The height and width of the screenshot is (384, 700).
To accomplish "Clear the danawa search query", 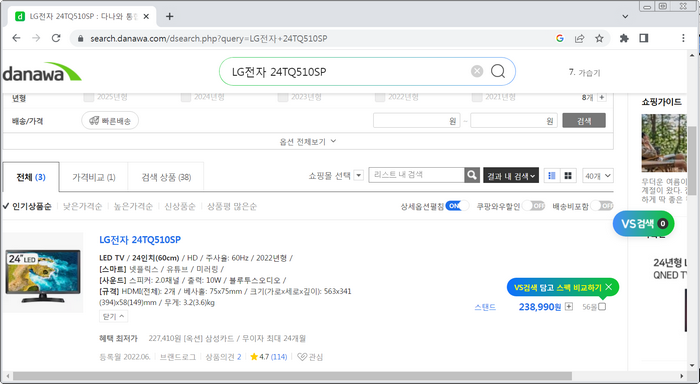I will click(477, 71).
